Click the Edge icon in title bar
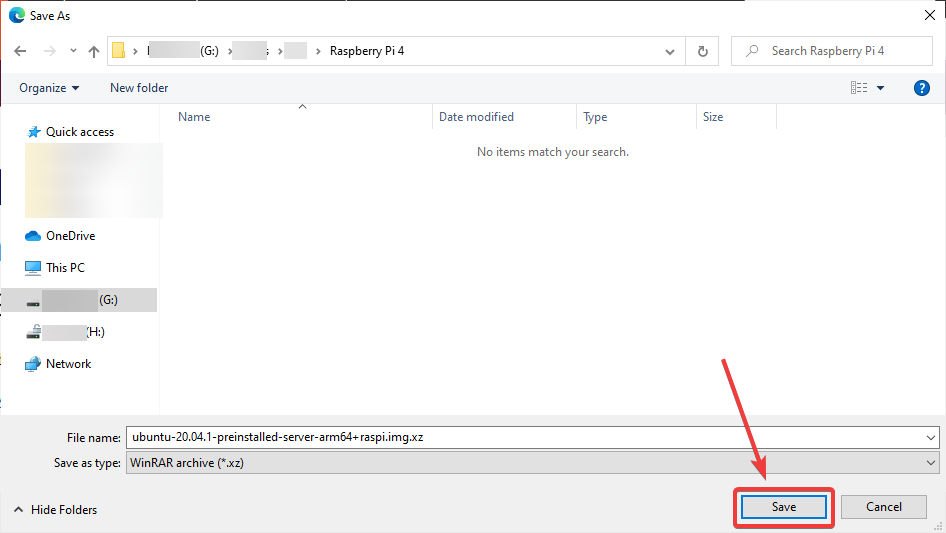Viewport: 946px width, 533px height. point(16,15)
